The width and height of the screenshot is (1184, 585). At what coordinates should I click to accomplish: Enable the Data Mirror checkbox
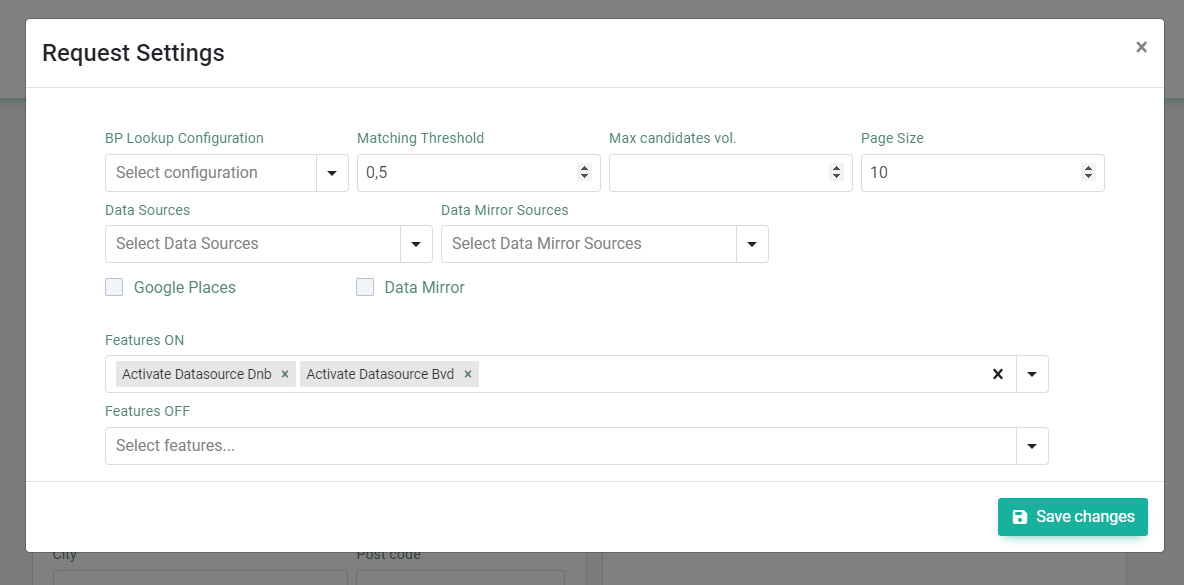click(x=365, y=287)
